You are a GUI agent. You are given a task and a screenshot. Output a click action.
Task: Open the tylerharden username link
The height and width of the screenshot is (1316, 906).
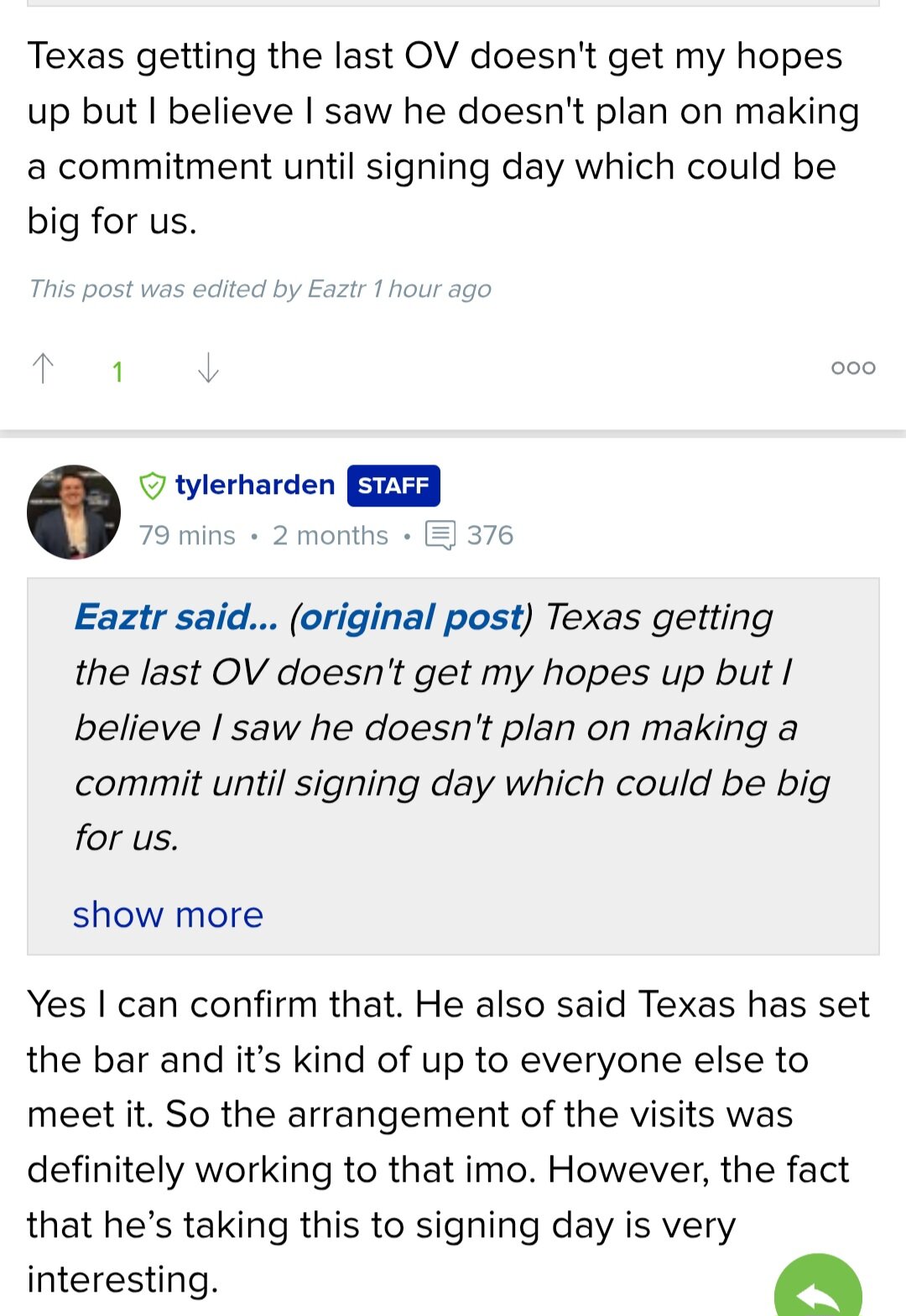click(x=255, y=485)
